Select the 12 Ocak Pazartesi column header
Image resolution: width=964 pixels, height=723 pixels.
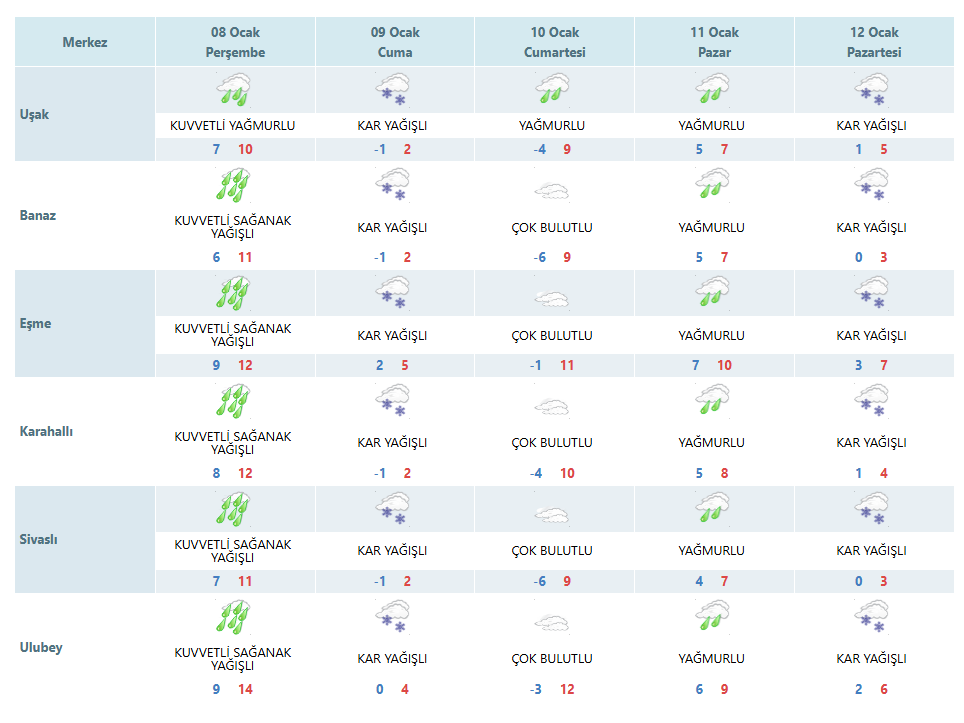(x=874, y=42)
